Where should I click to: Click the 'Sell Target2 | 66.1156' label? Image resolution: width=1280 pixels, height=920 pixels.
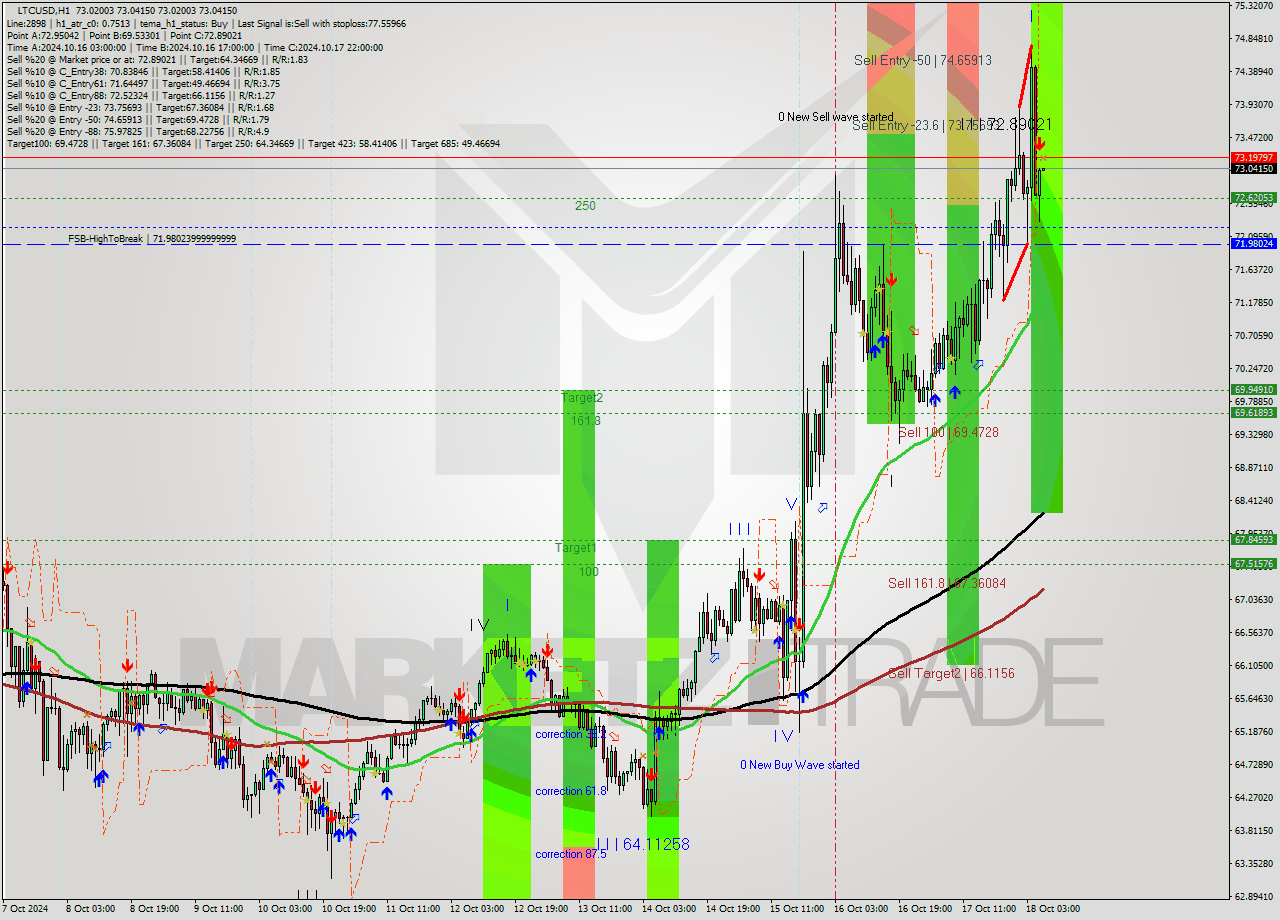[951, 673]
